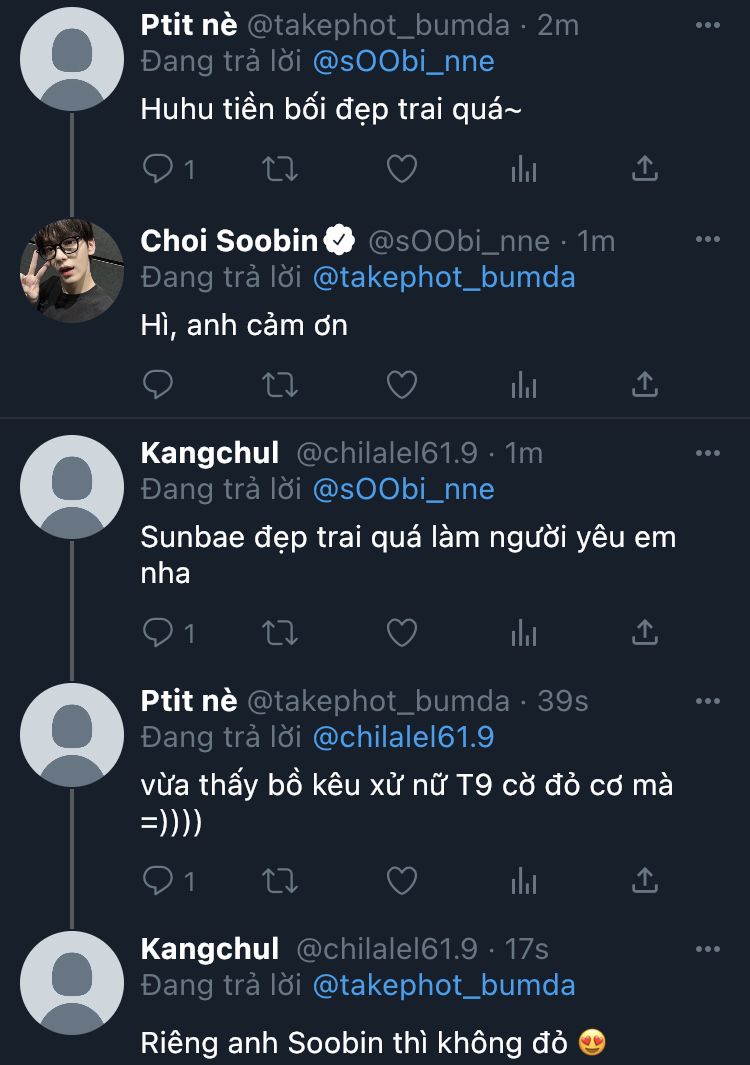Viewport: 750px width, 1065px height.
Task: Open the @sOObi_nne mention under Kangchul's 1m tweet
Action: [x=403, y=489]
